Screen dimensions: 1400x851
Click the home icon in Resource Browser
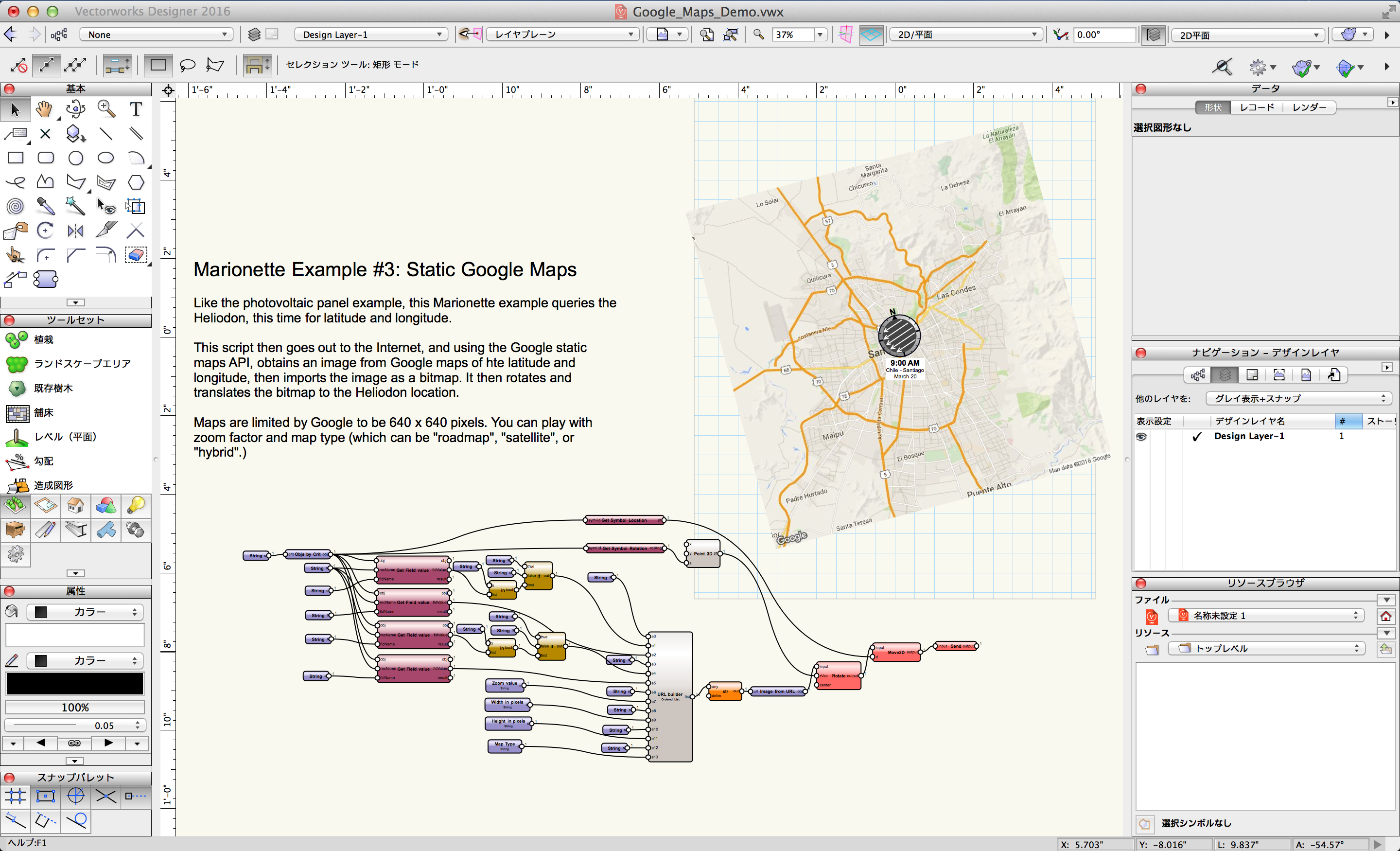[1386, 616]
